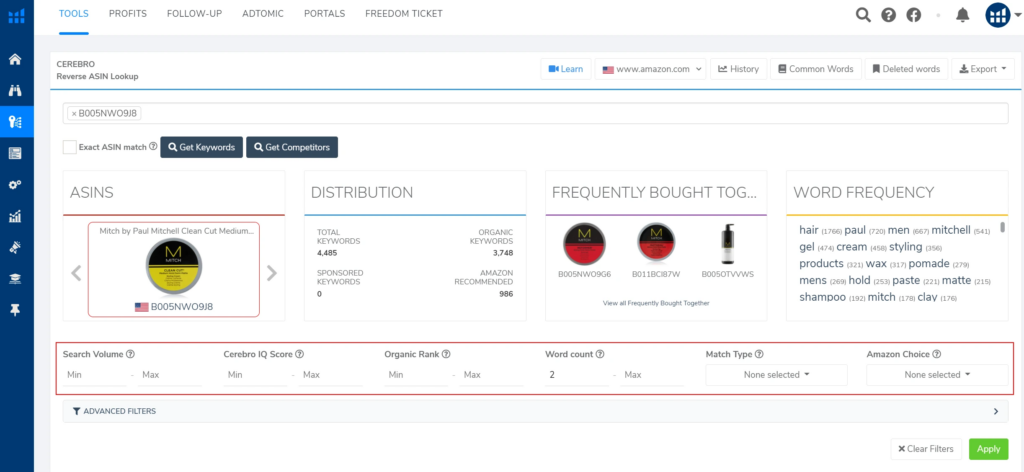1024x472 pixels.
Task: Click the Cerebro IQ Score help icon
Action: [300, 354]
